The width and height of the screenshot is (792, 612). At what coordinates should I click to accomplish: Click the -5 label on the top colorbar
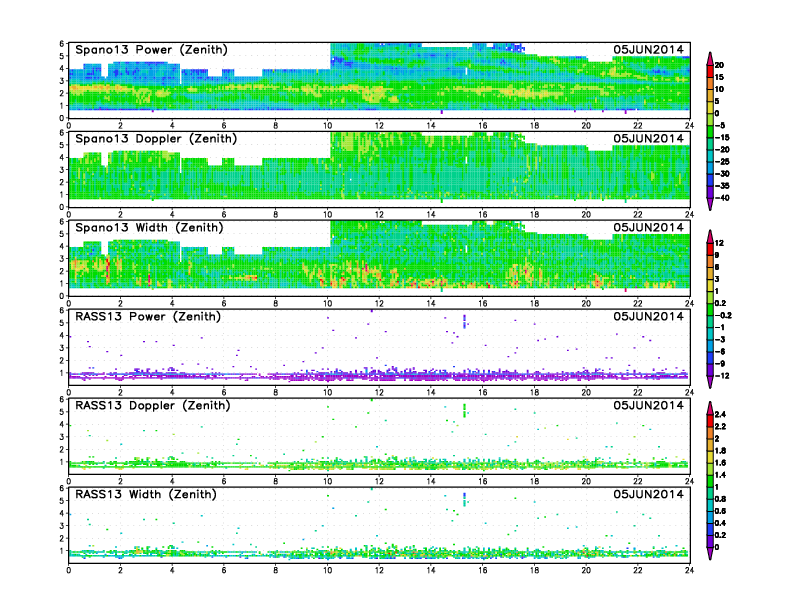coord(720,125)
